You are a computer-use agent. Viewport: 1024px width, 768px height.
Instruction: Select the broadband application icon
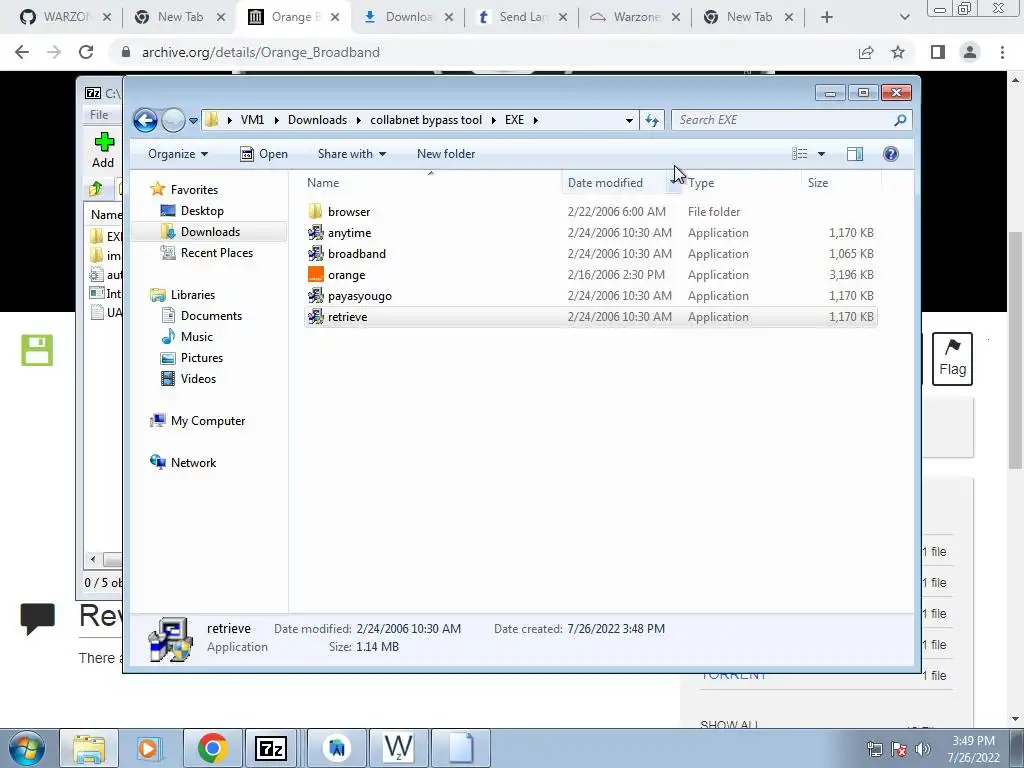pos(315,253)
